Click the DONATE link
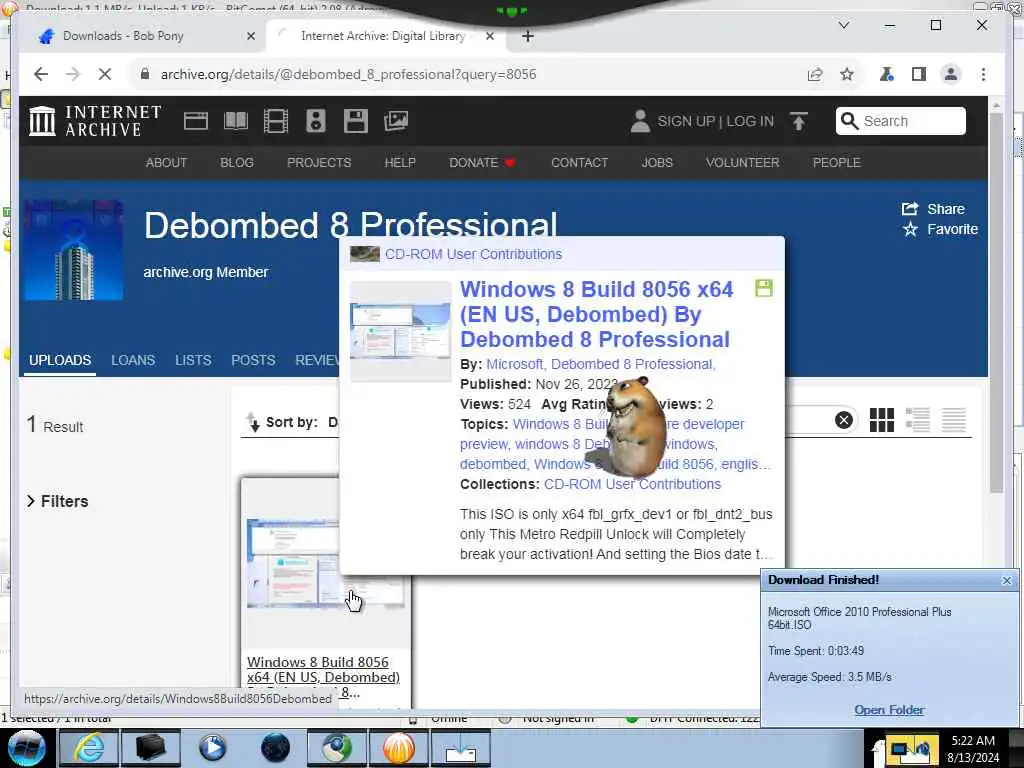This screenshot has height=768, width=1024. [482, 163]
